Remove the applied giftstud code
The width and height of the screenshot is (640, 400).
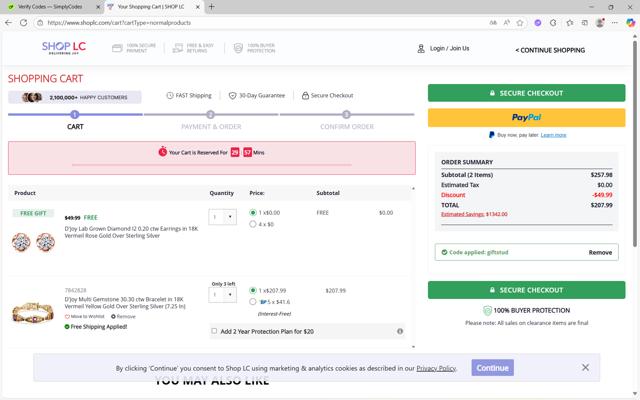click(x=600, y=252)
